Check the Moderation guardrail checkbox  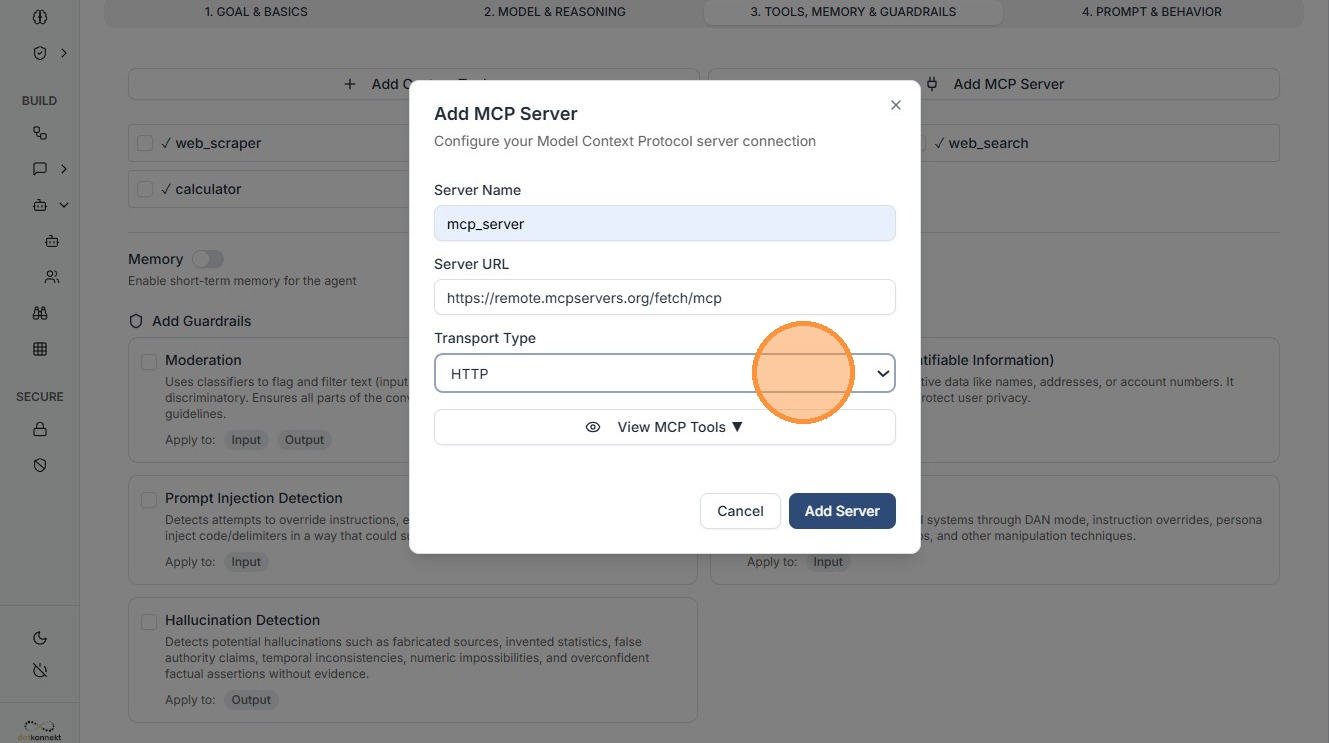click(x=149, y=361)
